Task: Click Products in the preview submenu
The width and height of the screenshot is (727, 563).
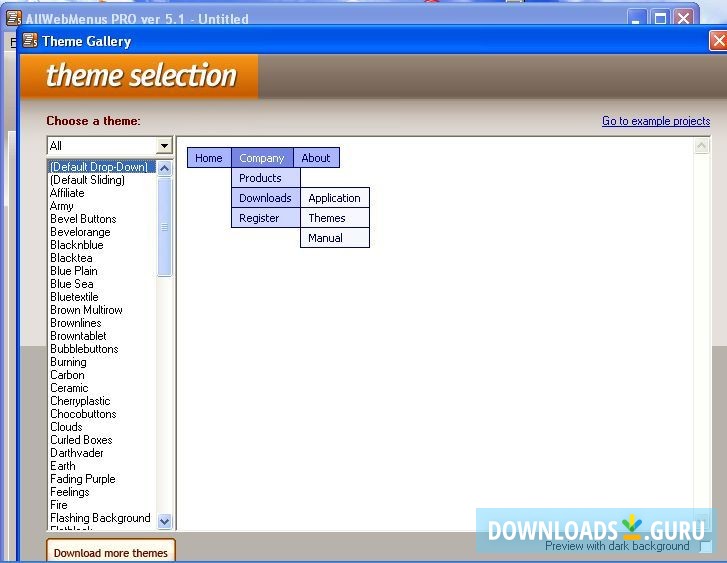Action: click(266, 178)
